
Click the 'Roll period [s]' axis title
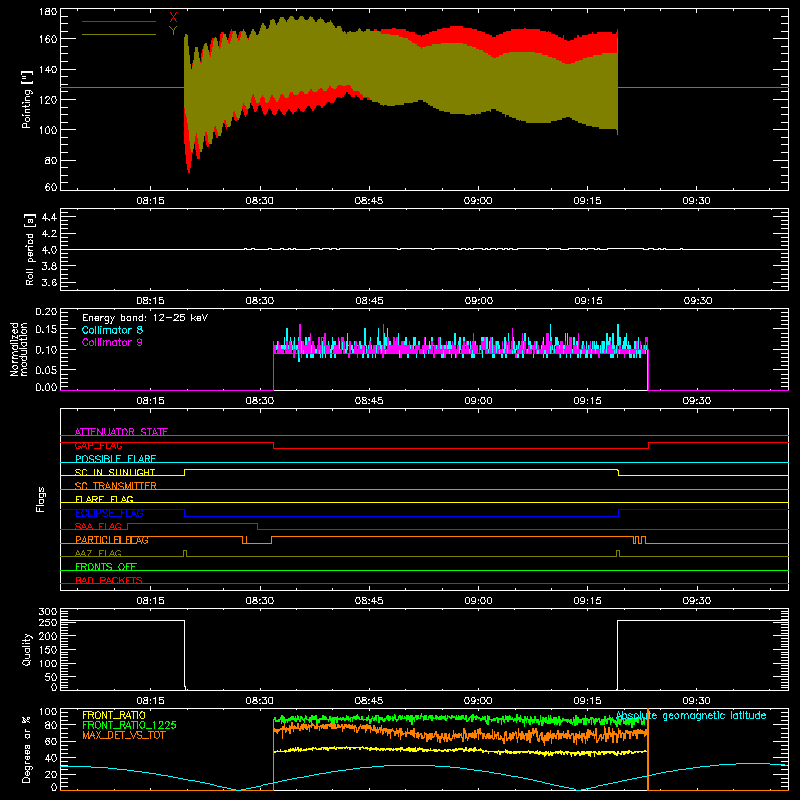coord(30,249)
